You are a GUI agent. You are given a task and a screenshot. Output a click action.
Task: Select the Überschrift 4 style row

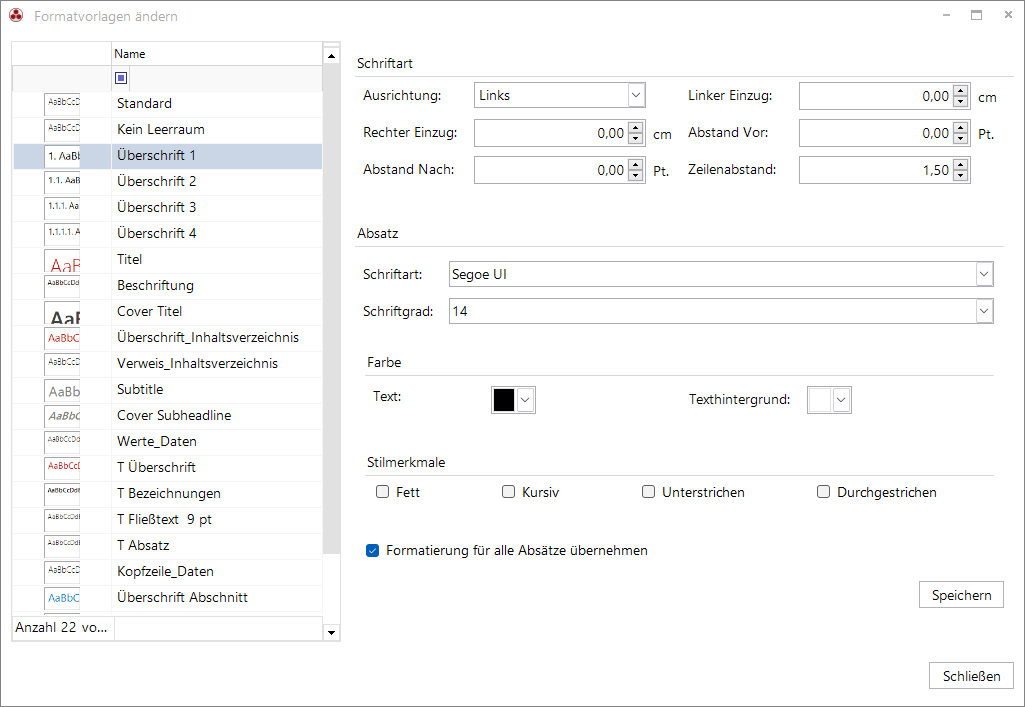(167, 234)
